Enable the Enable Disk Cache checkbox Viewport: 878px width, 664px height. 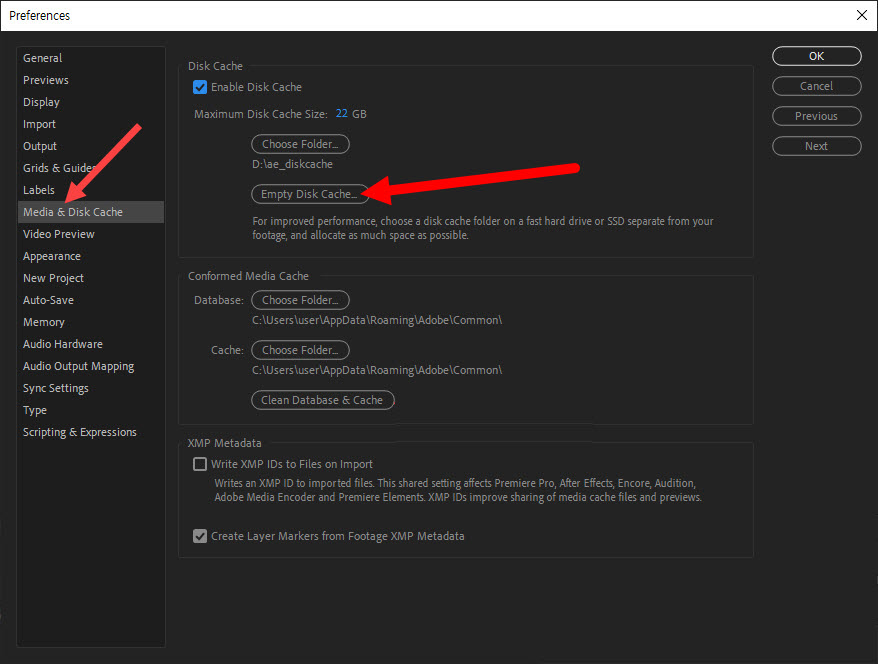click(x=200, y=87)
